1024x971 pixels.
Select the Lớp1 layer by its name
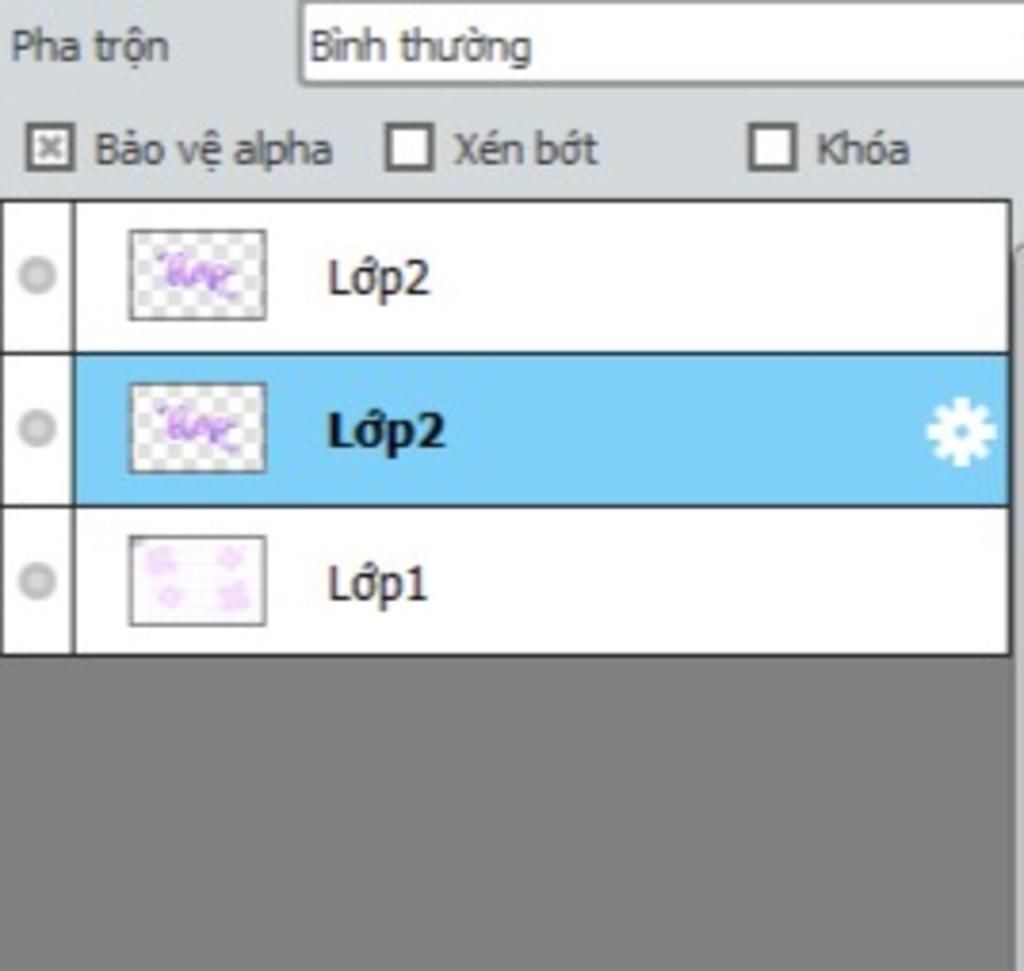(377, 584)
